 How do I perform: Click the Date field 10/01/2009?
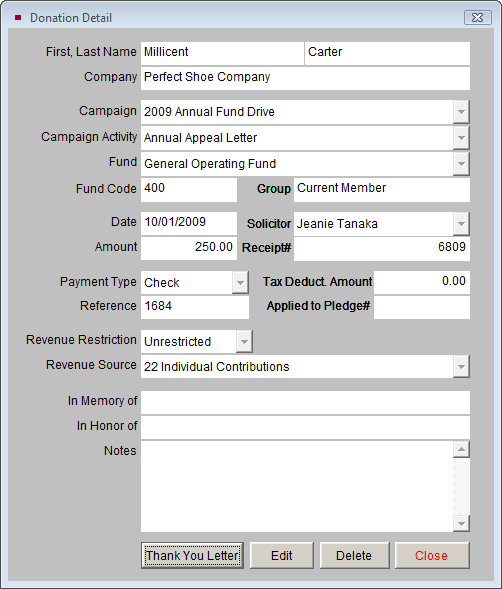189,223
